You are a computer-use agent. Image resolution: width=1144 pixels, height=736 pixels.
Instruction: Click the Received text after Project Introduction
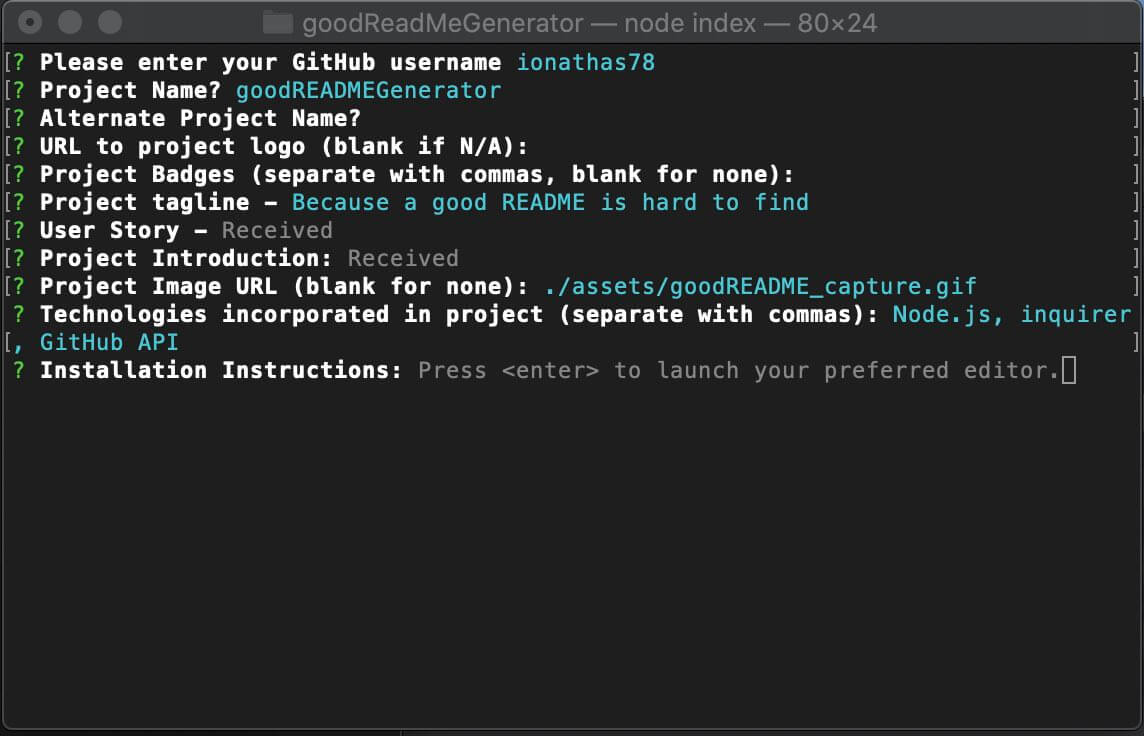[403, 258]
